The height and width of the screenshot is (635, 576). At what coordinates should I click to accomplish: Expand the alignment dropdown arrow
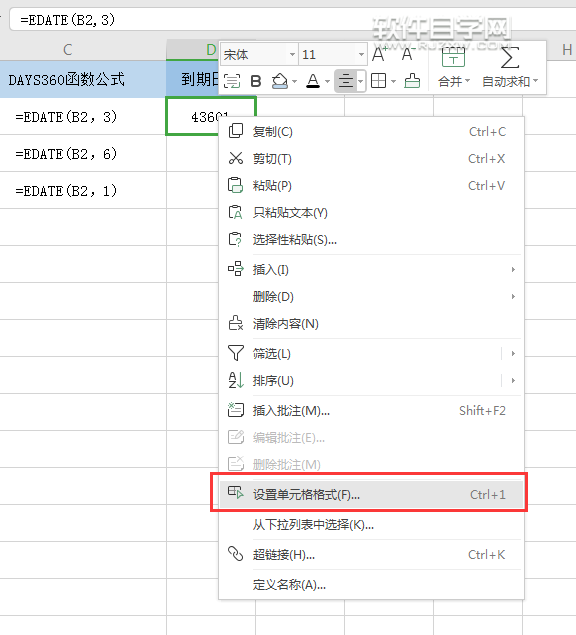pyautogui.click(x=361, y=81)
